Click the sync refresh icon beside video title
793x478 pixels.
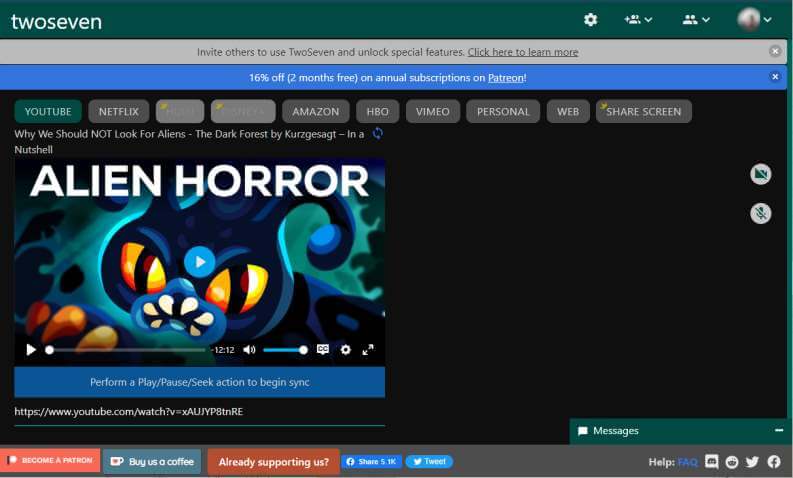click(x=377, y=134)
